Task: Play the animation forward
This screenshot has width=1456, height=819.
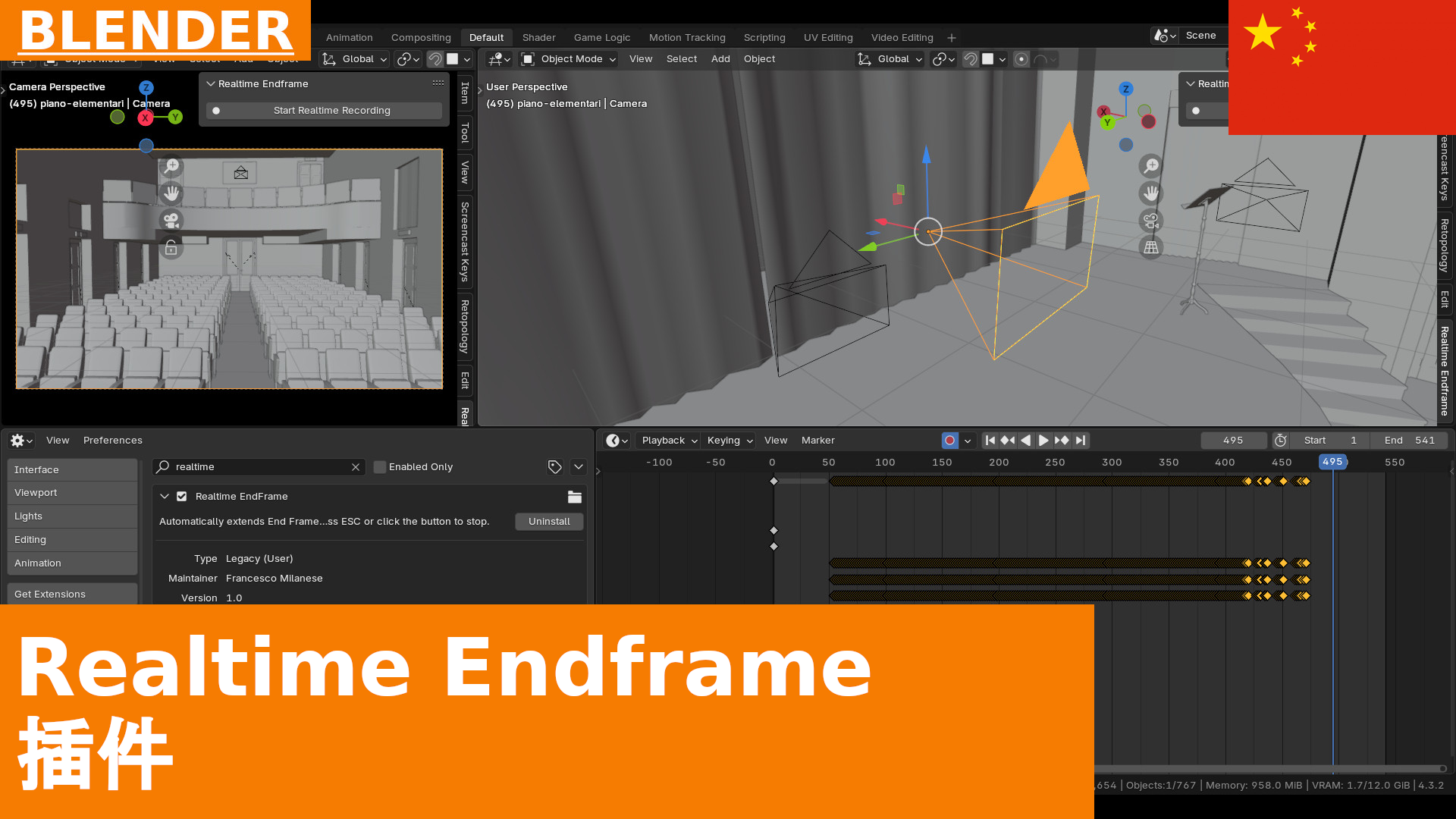Action: point(1044,441)
